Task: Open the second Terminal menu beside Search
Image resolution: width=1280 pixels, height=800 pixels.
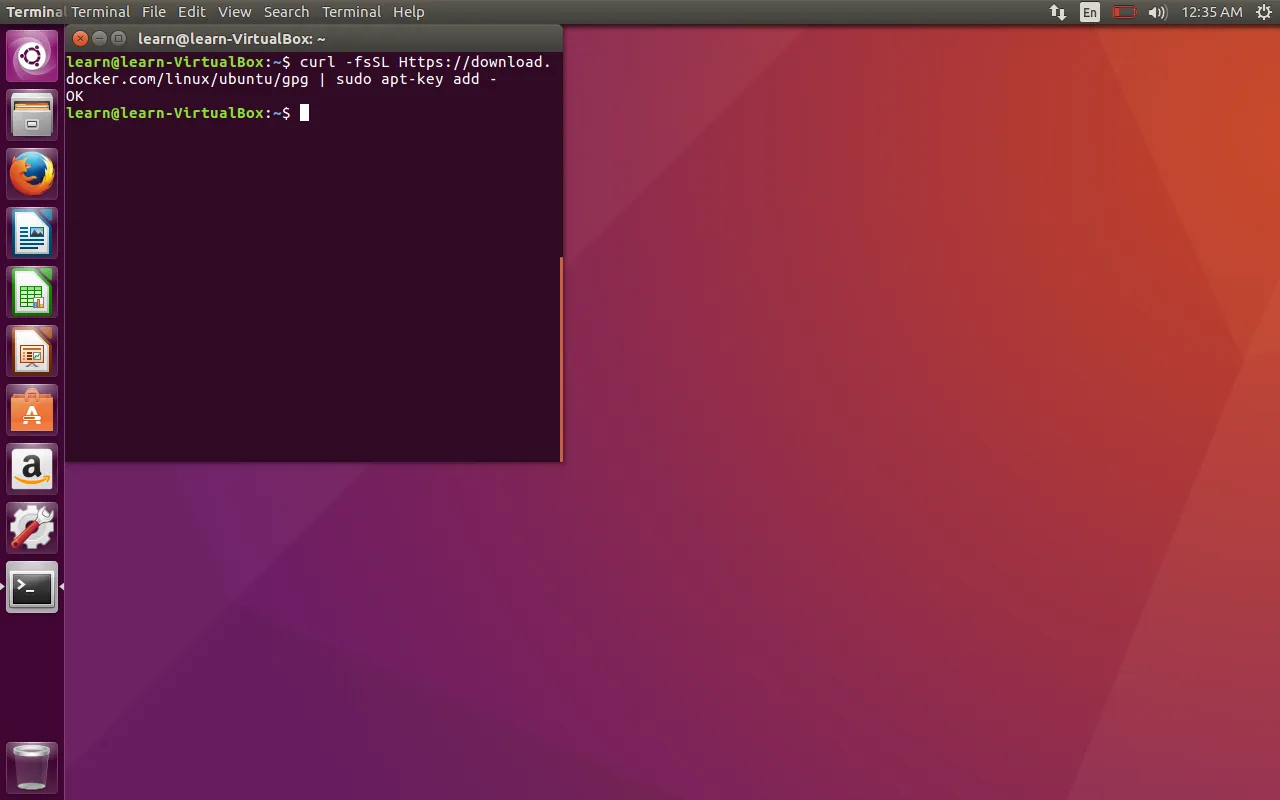Action: coord(351,12)
